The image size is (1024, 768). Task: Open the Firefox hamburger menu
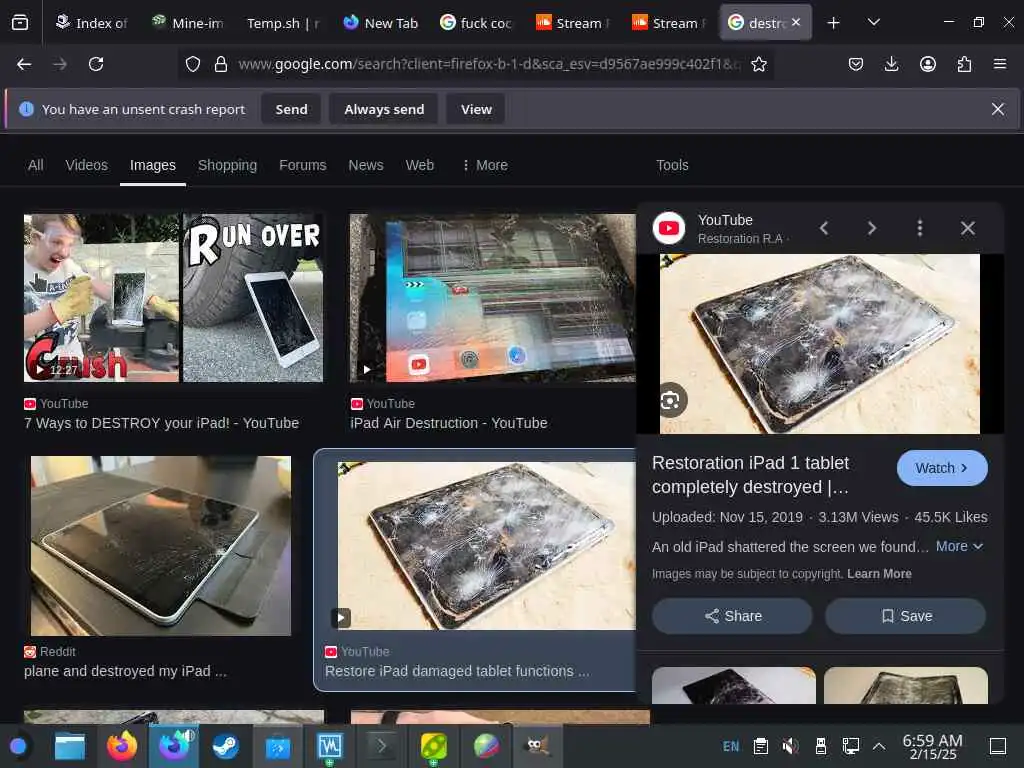(999, 64)
